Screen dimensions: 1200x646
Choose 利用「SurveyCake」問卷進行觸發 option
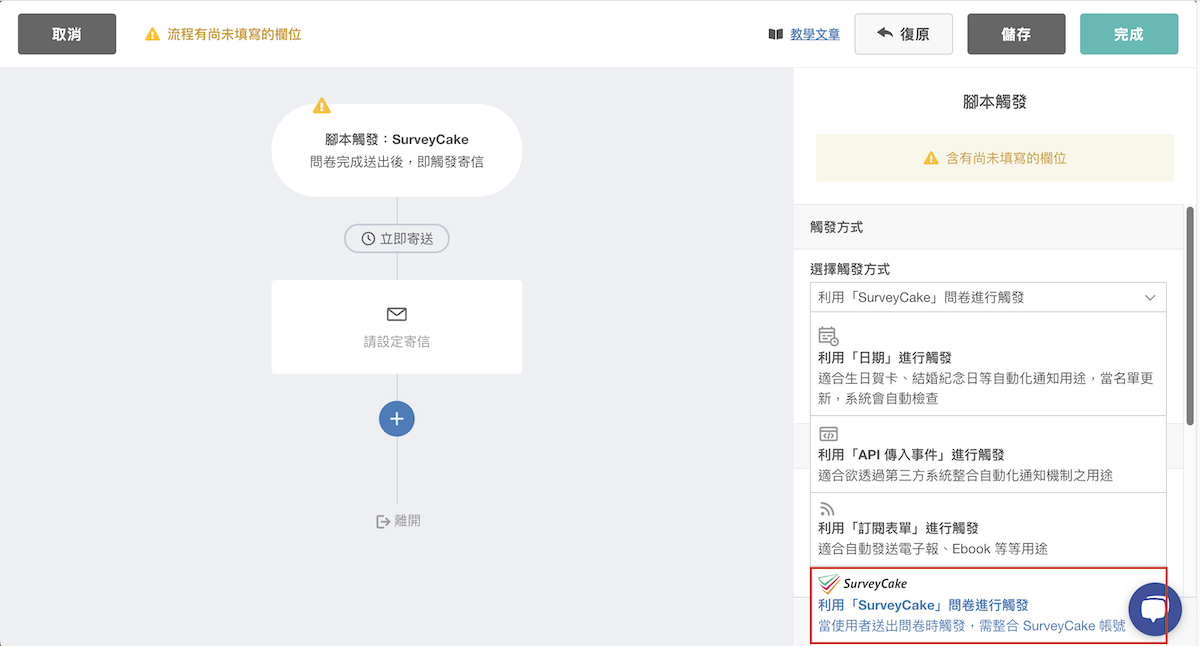tap(988, 605)
